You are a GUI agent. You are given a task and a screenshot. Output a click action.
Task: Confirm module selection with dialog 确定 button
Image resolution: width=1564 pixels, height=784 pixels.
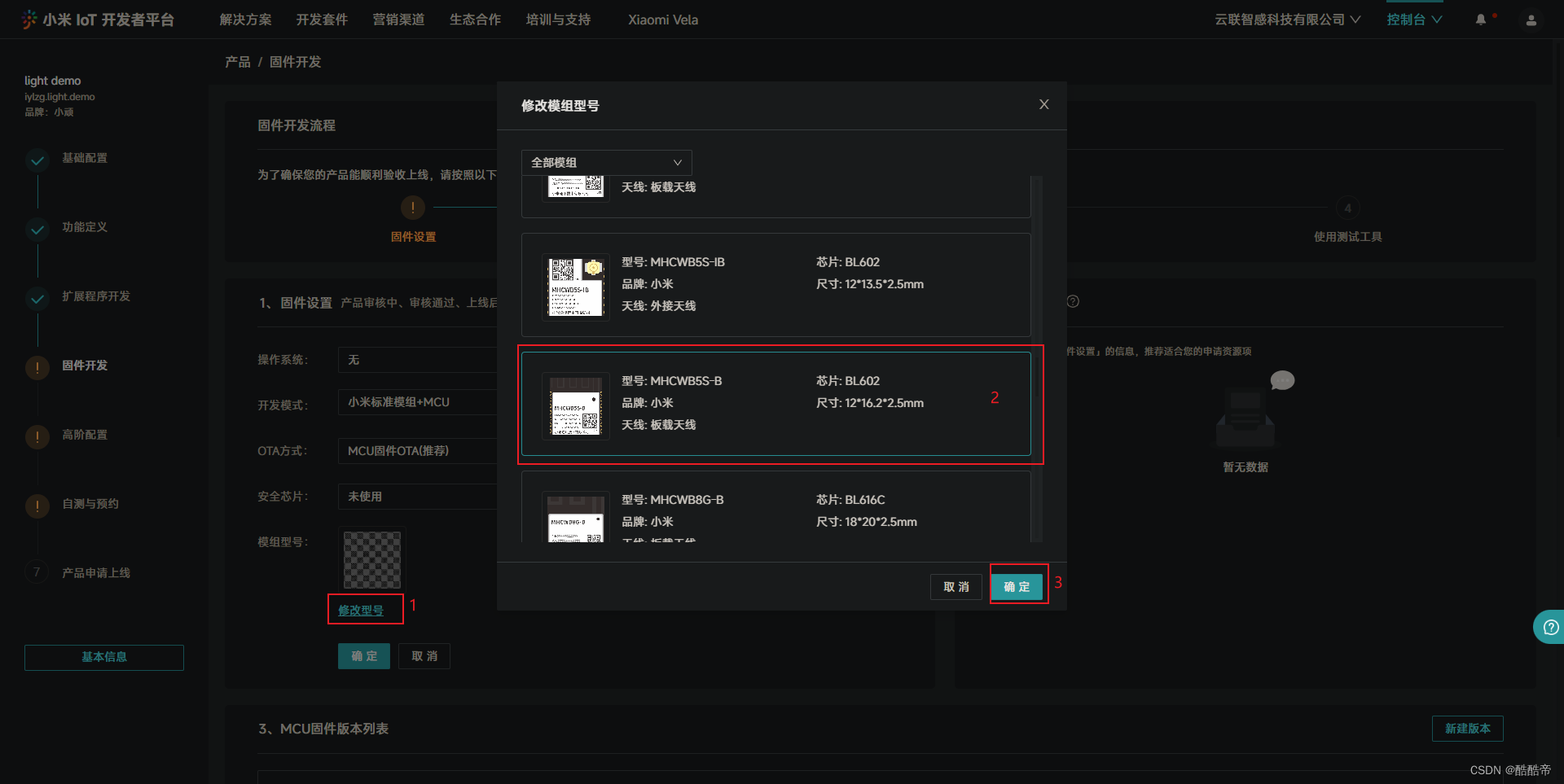pyautogui.click(x=1017, y=586)
